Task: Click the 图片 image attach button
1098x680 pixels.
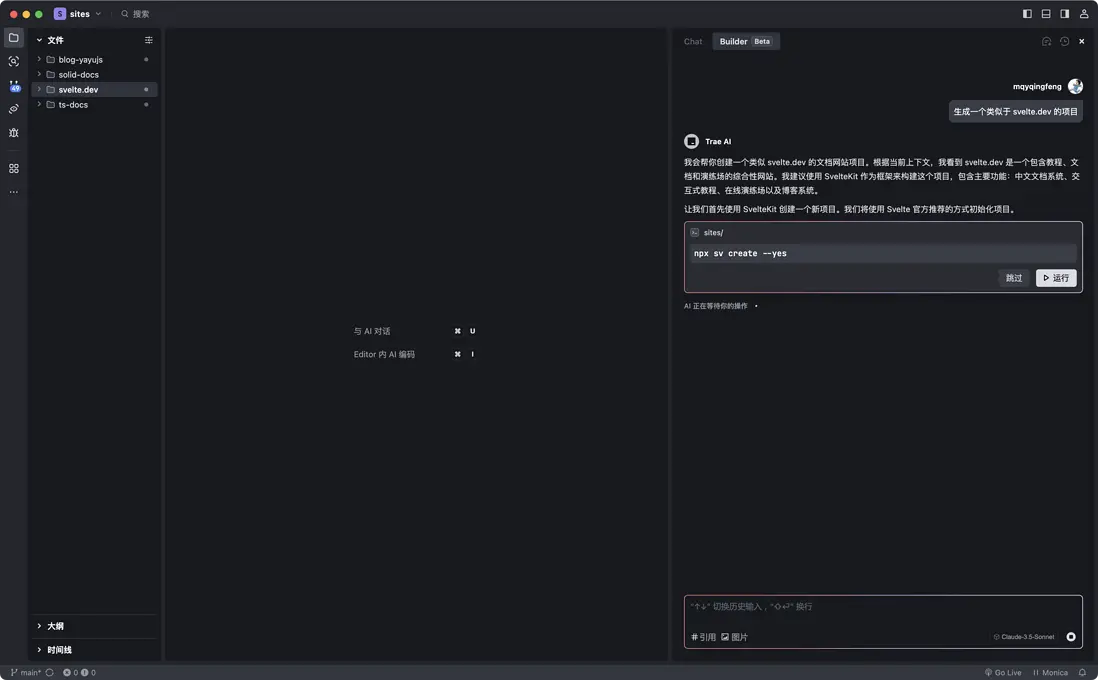Action: point(735,637)
